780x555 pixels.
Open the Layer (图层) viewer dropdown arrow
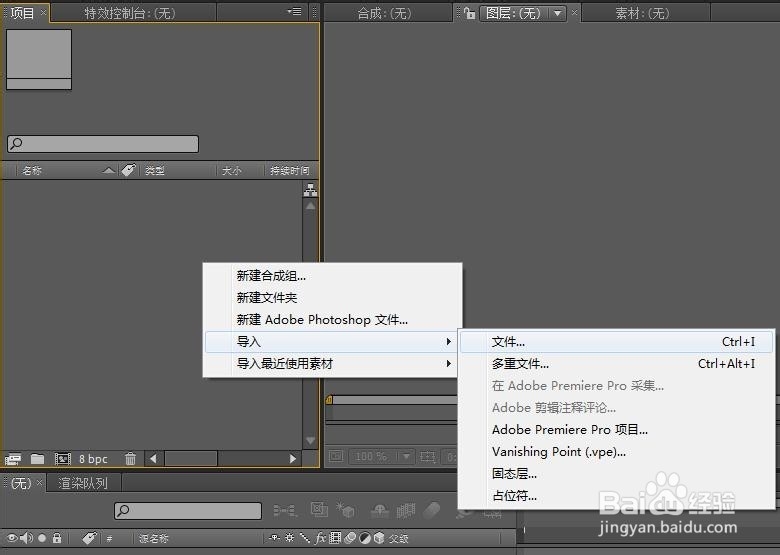pos(558,13)
